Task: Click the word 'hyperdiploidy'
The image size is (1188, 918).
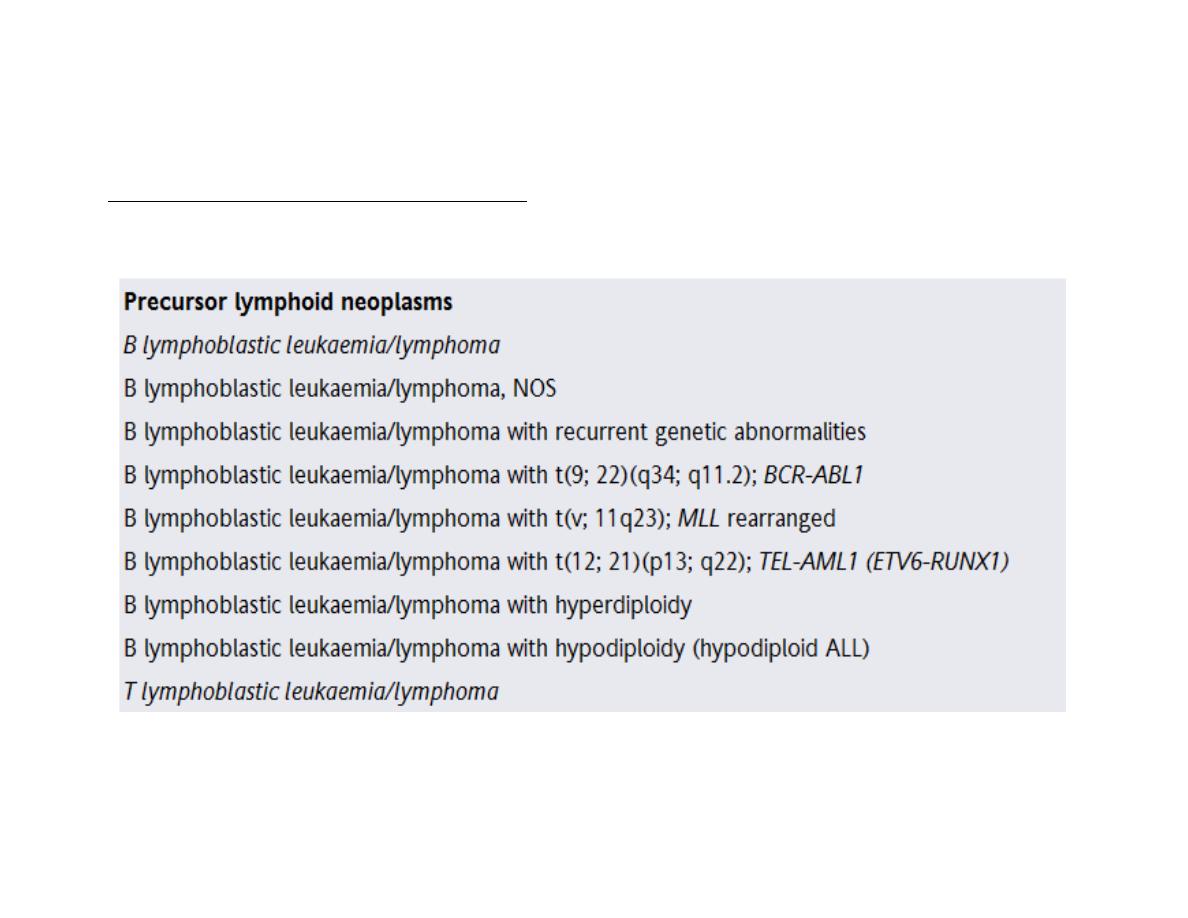Action: click(623, 606)
